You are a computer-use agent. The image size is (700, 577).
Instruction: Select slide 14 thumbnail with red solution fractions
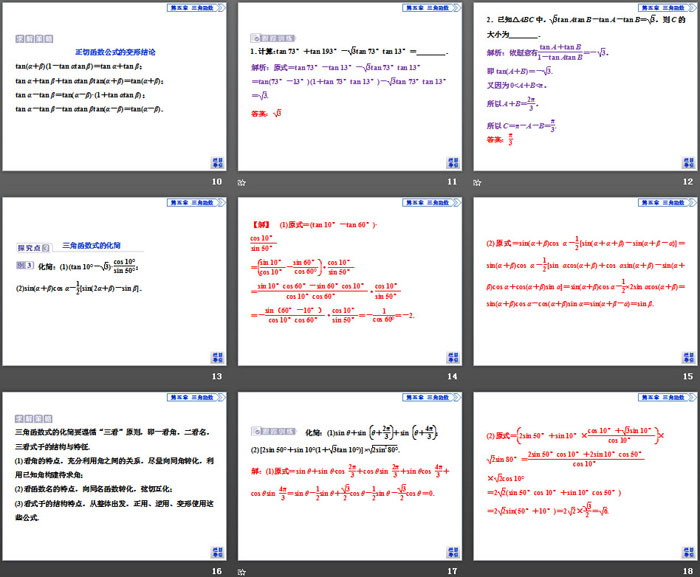[x=350, y=281]
